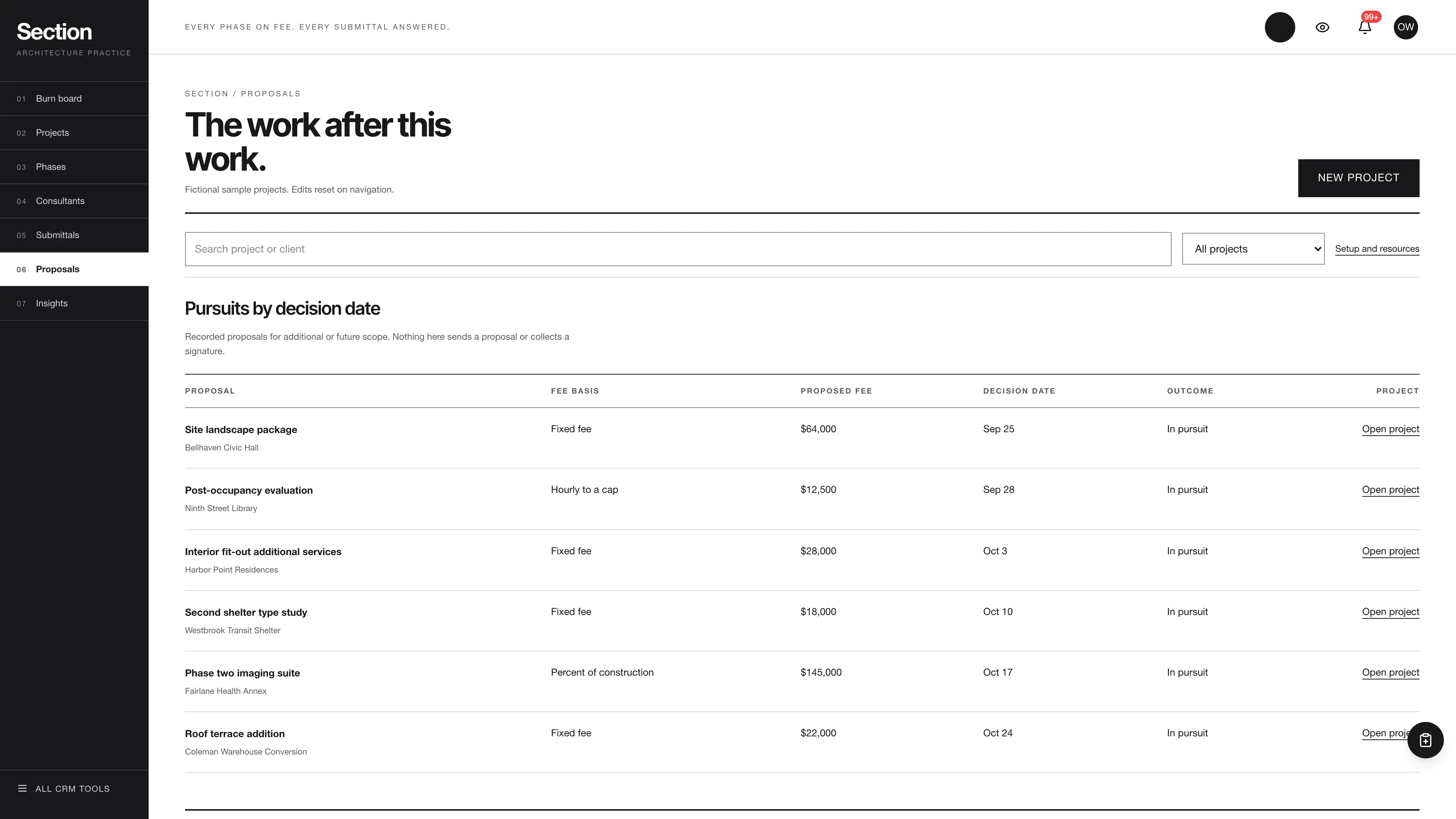Open the floating clipboard button

coord(1425,740)
